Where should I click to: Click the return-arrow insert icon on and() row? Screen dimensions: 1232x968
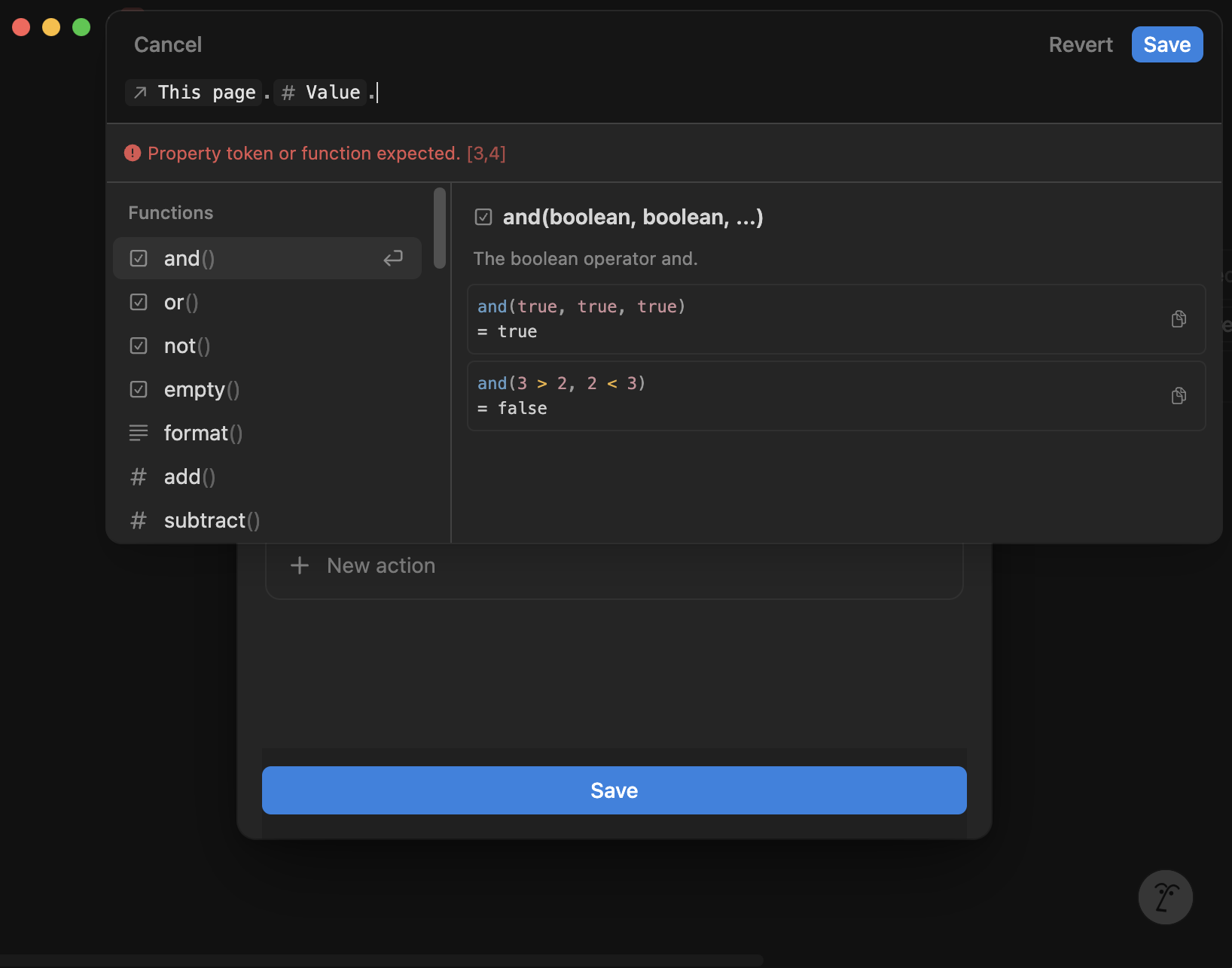pos(392,258)
